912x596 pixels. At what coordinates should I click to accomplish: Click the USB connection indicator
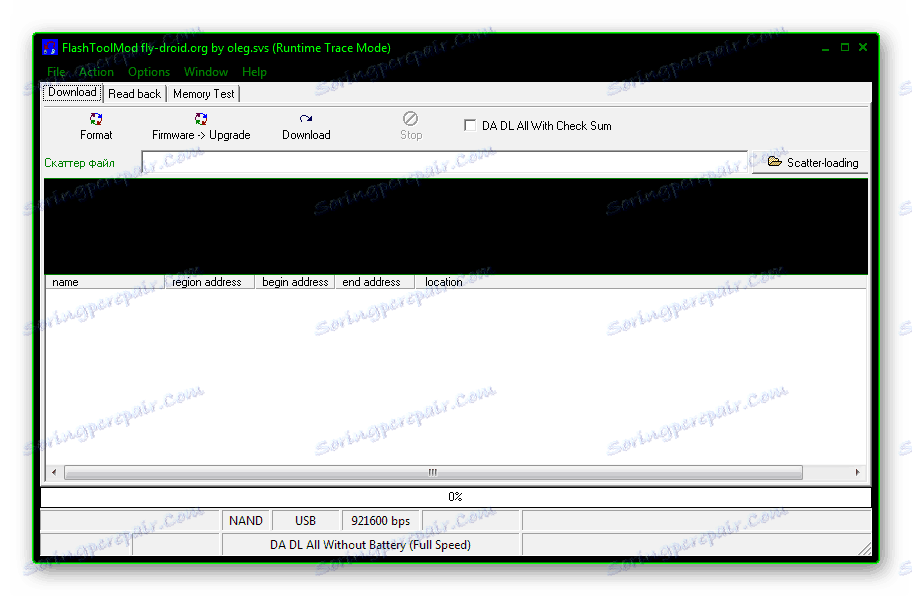306,520
